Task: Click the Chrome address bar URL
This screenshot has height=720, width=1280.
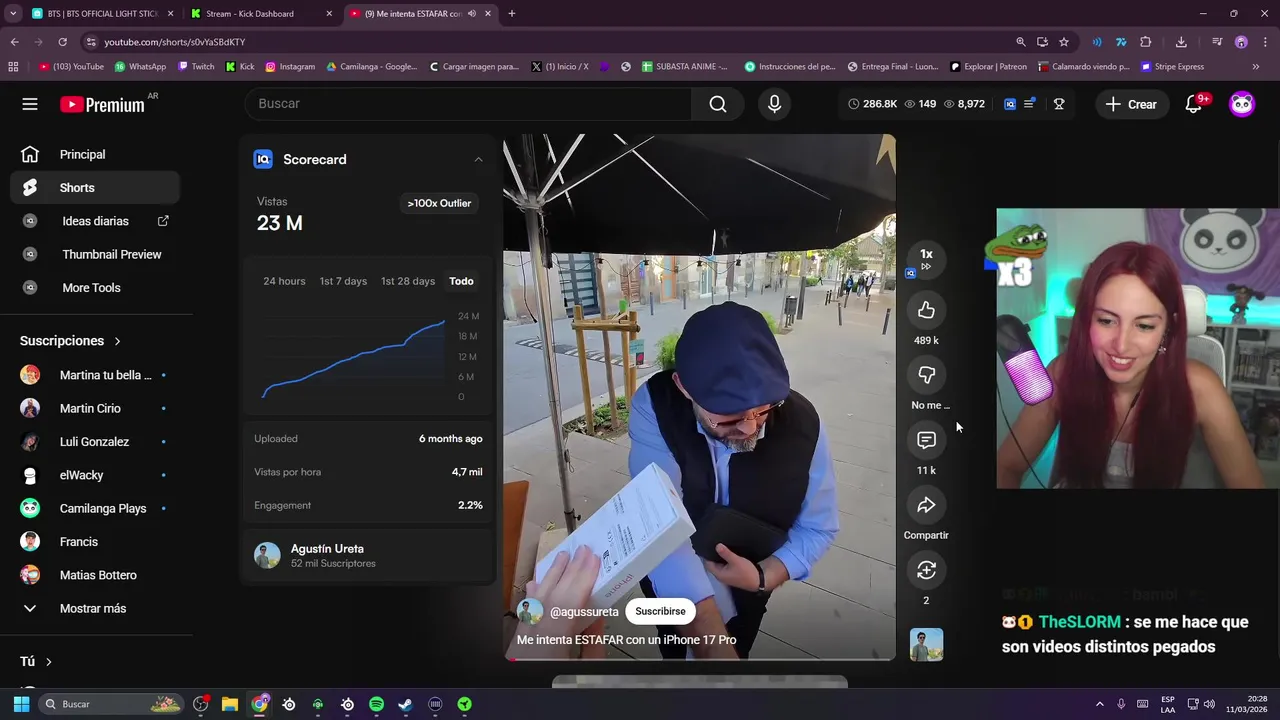Action: (x=175, y=42)
